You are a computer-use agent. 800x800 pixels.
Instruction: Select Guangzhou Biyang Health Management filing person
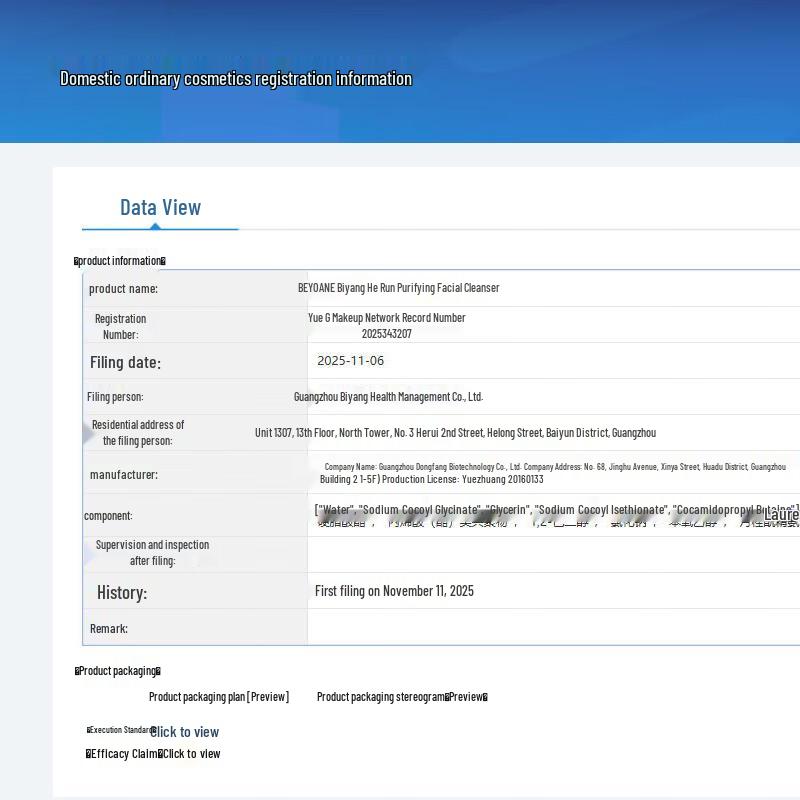click(x=388, y=397)
